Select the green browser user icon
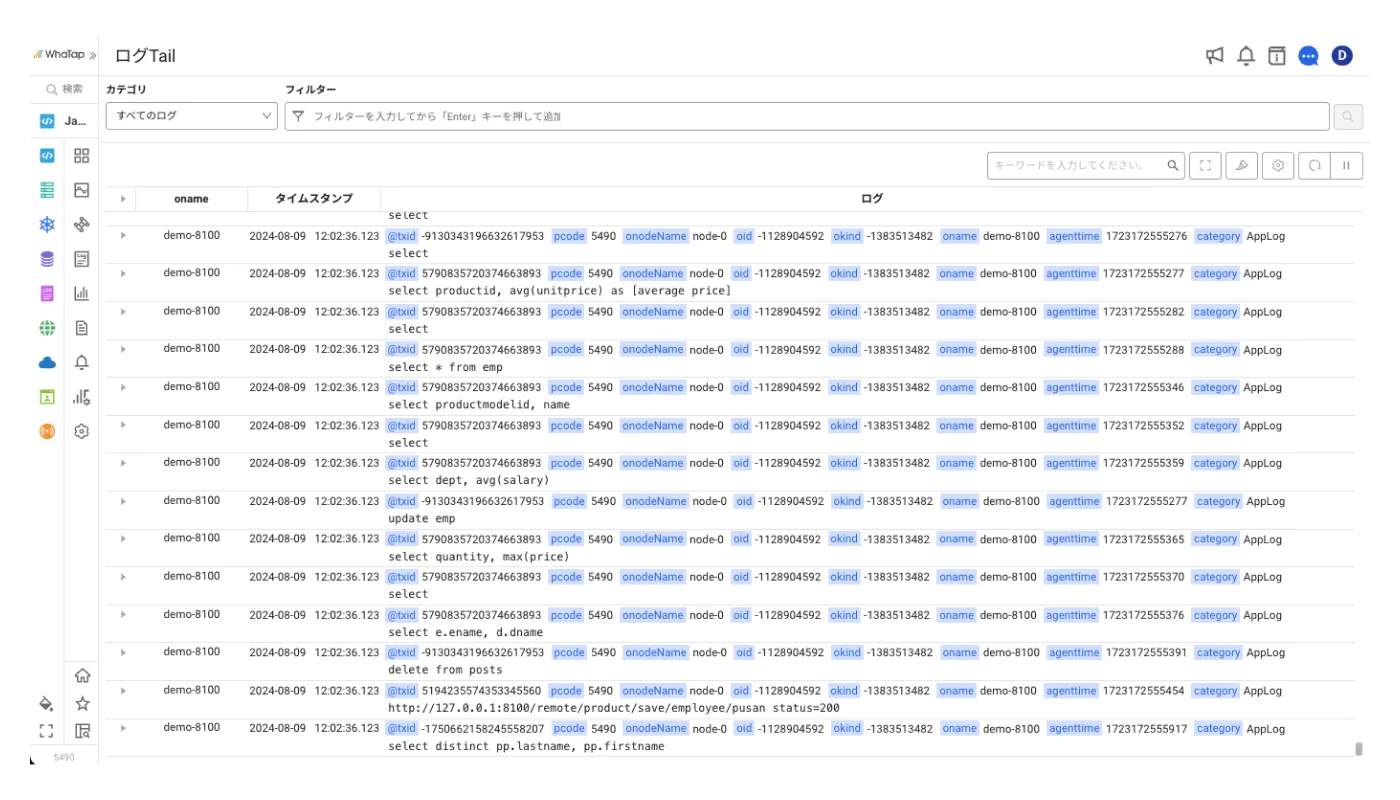 click(x=47, y=397)
